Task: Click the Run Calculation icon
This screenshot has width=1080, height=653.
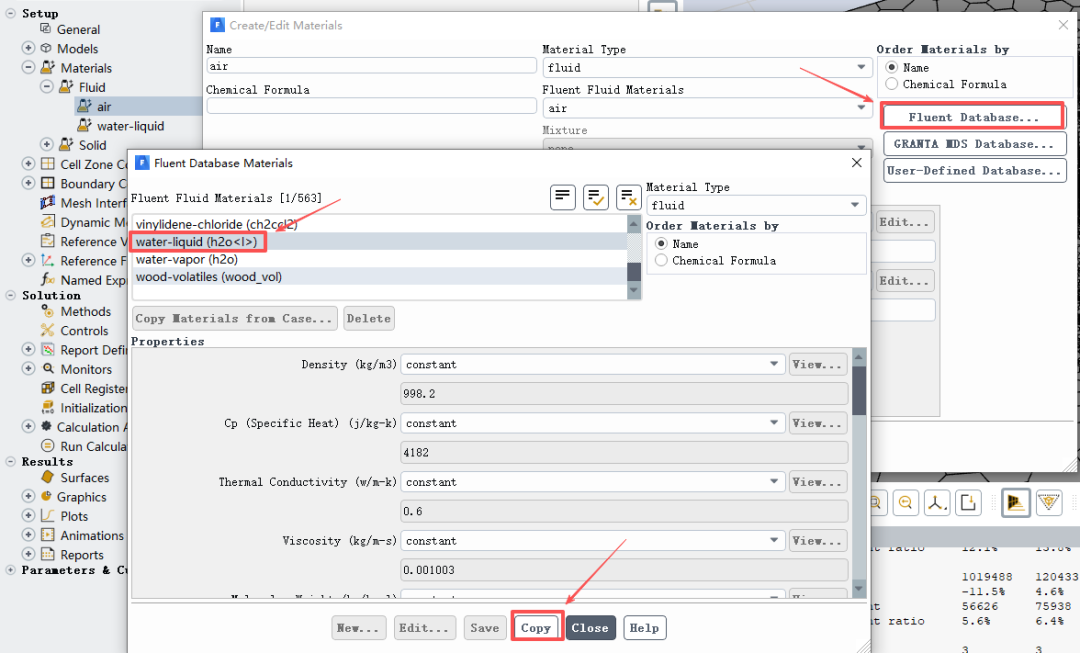Action: 48,446
